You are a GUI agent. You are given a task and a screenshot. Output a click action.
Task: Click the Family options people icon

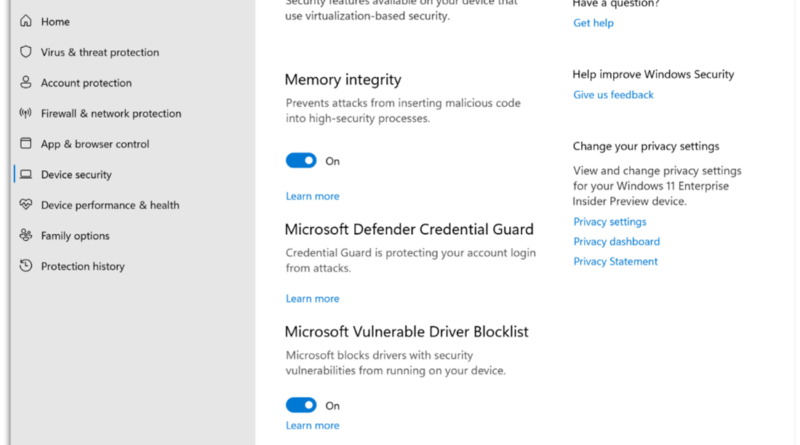tap(26, 235)
